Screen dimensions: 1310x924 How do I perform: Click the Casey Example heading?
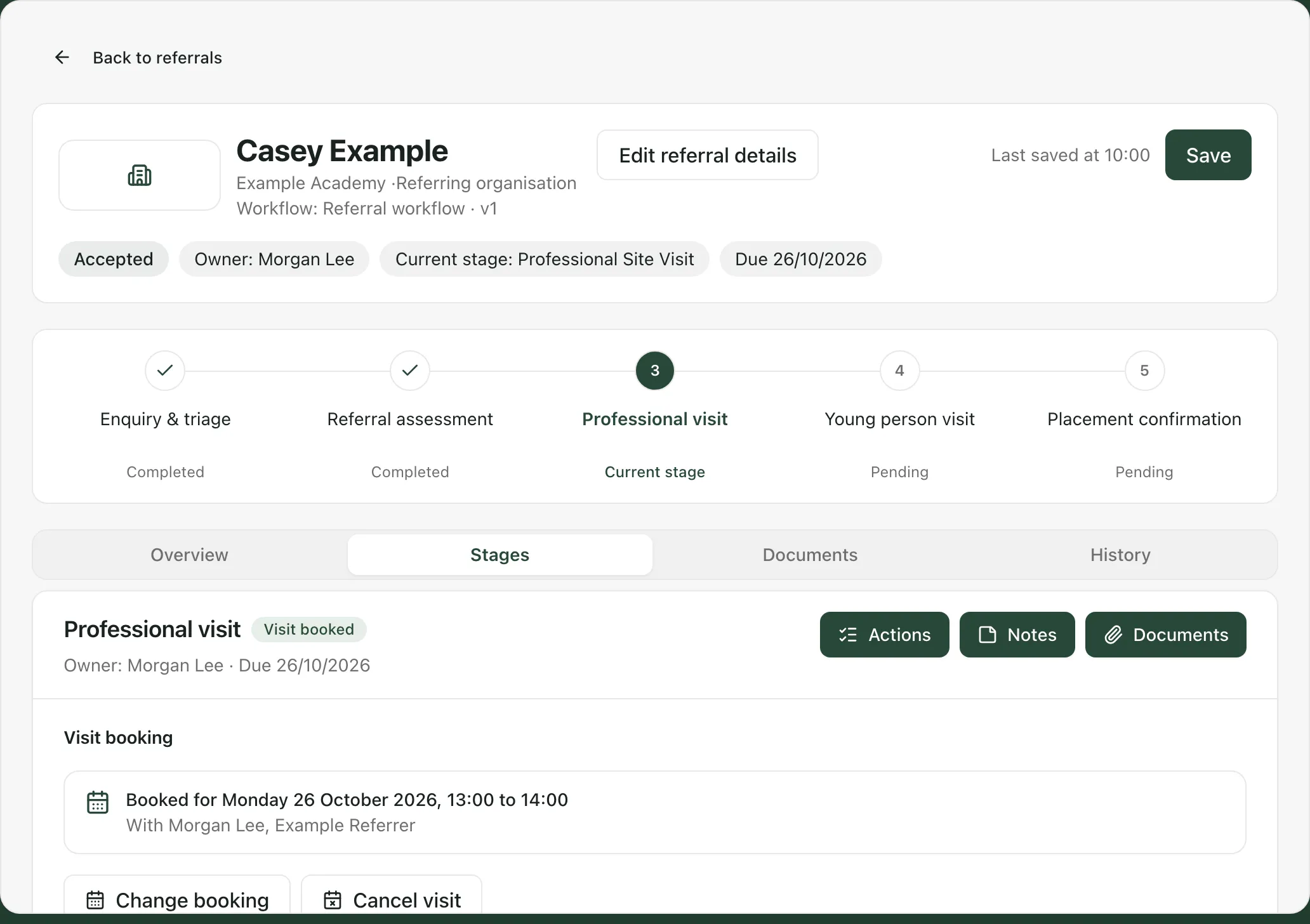coord(342,151)
